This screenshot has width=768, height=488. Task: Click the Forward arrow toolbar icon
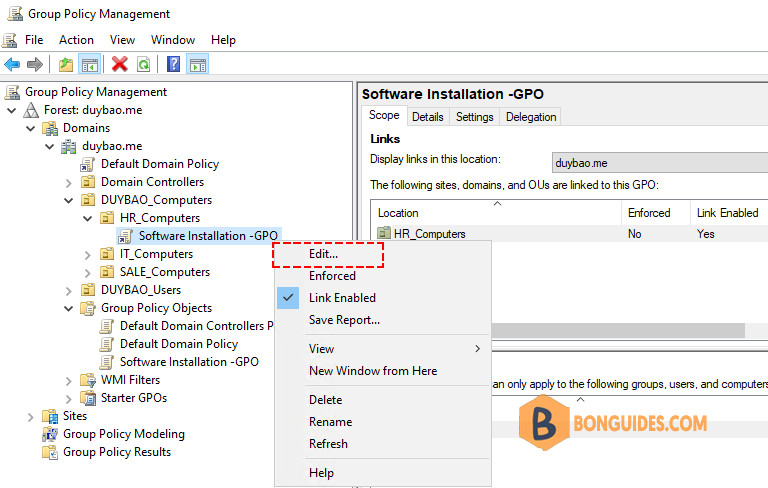click(x=35, y=64)
